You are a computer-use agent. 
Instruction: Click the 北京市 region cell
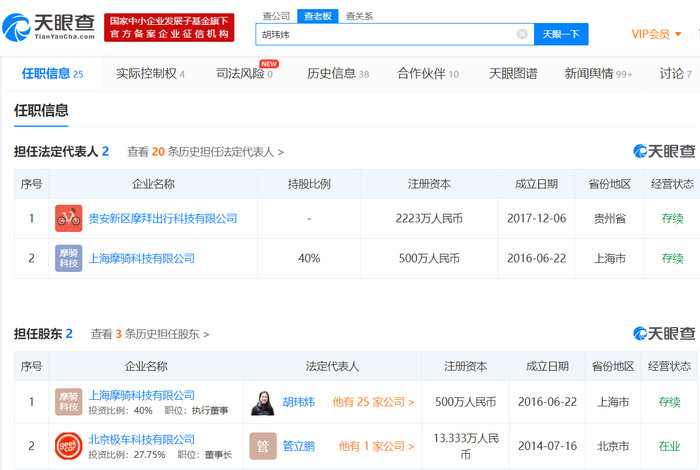click(613, 446)
